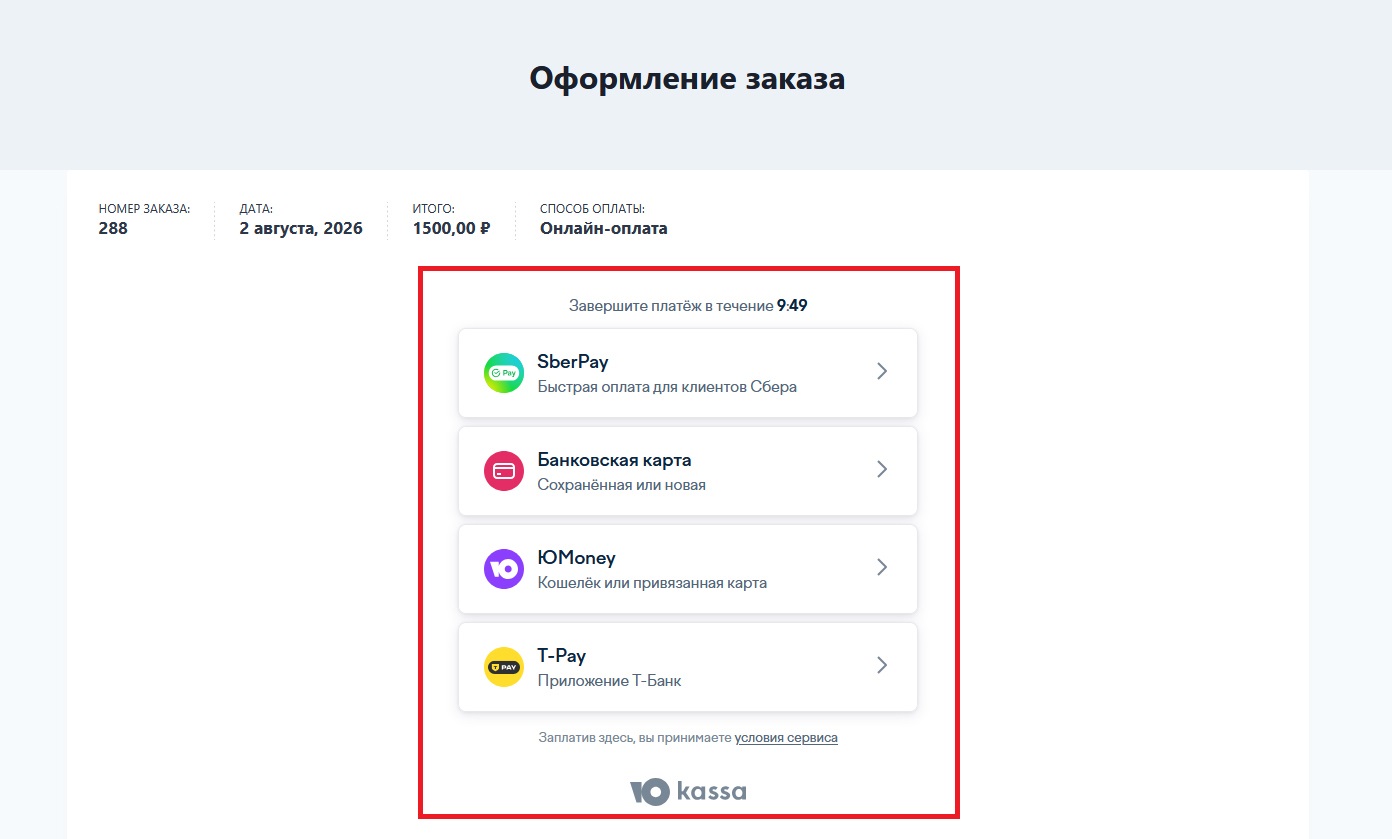Choose T-Pay payment option title

[x=562, y=656]
